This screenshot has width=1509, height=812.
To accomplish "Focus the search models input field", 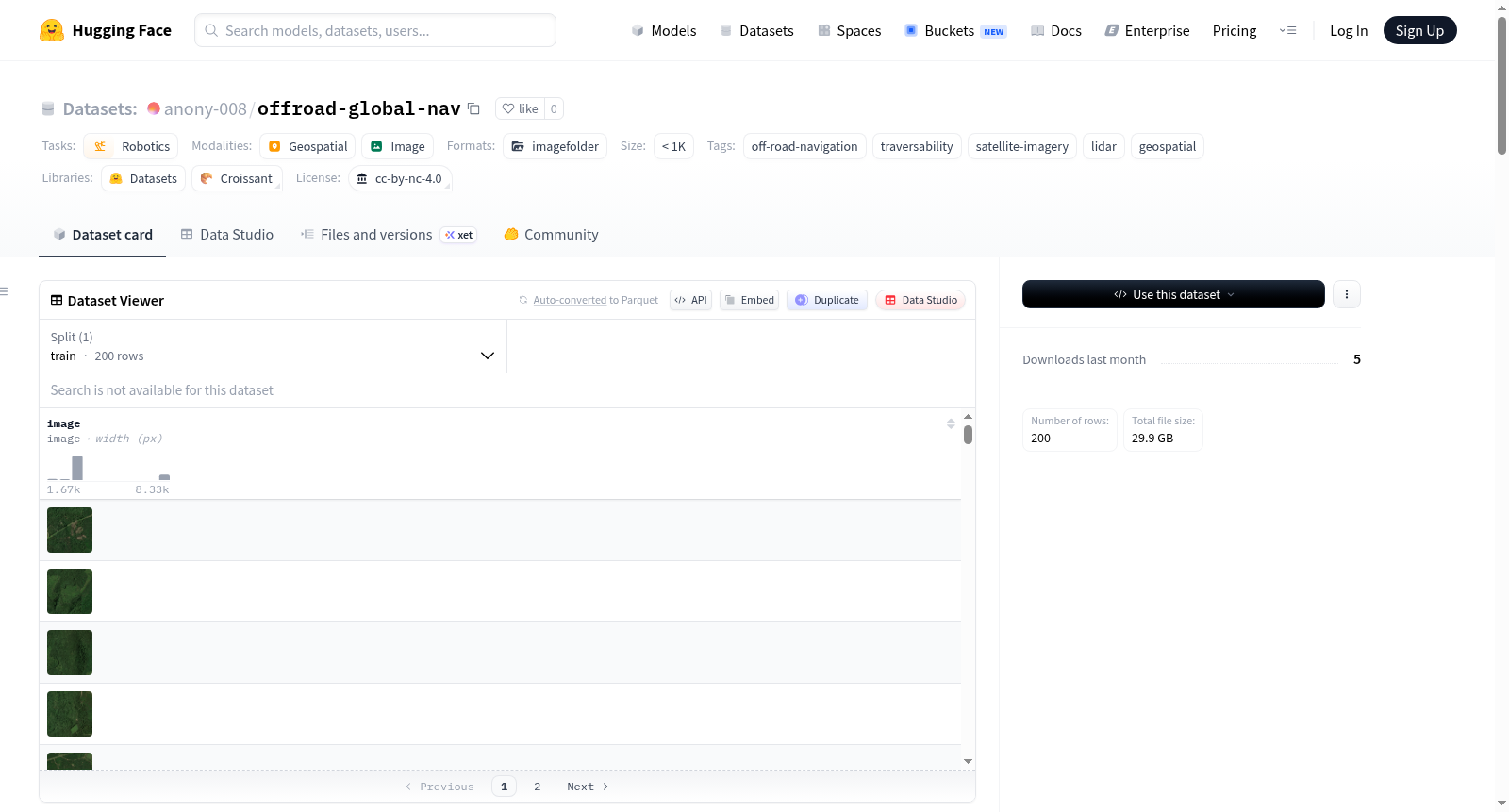I will (x=375, y=30).
